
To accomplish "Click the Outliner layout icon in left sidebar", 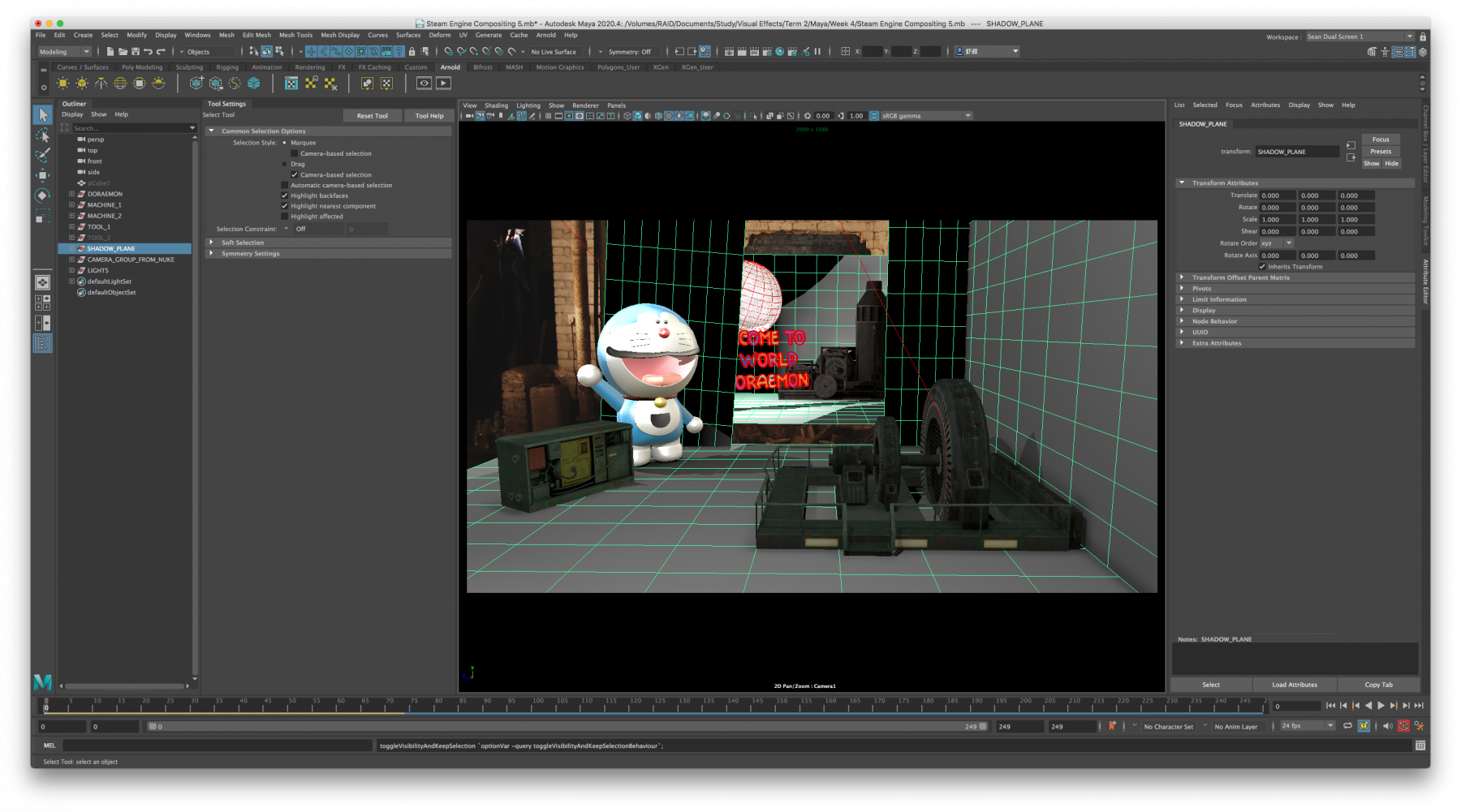I will [43, 344].
